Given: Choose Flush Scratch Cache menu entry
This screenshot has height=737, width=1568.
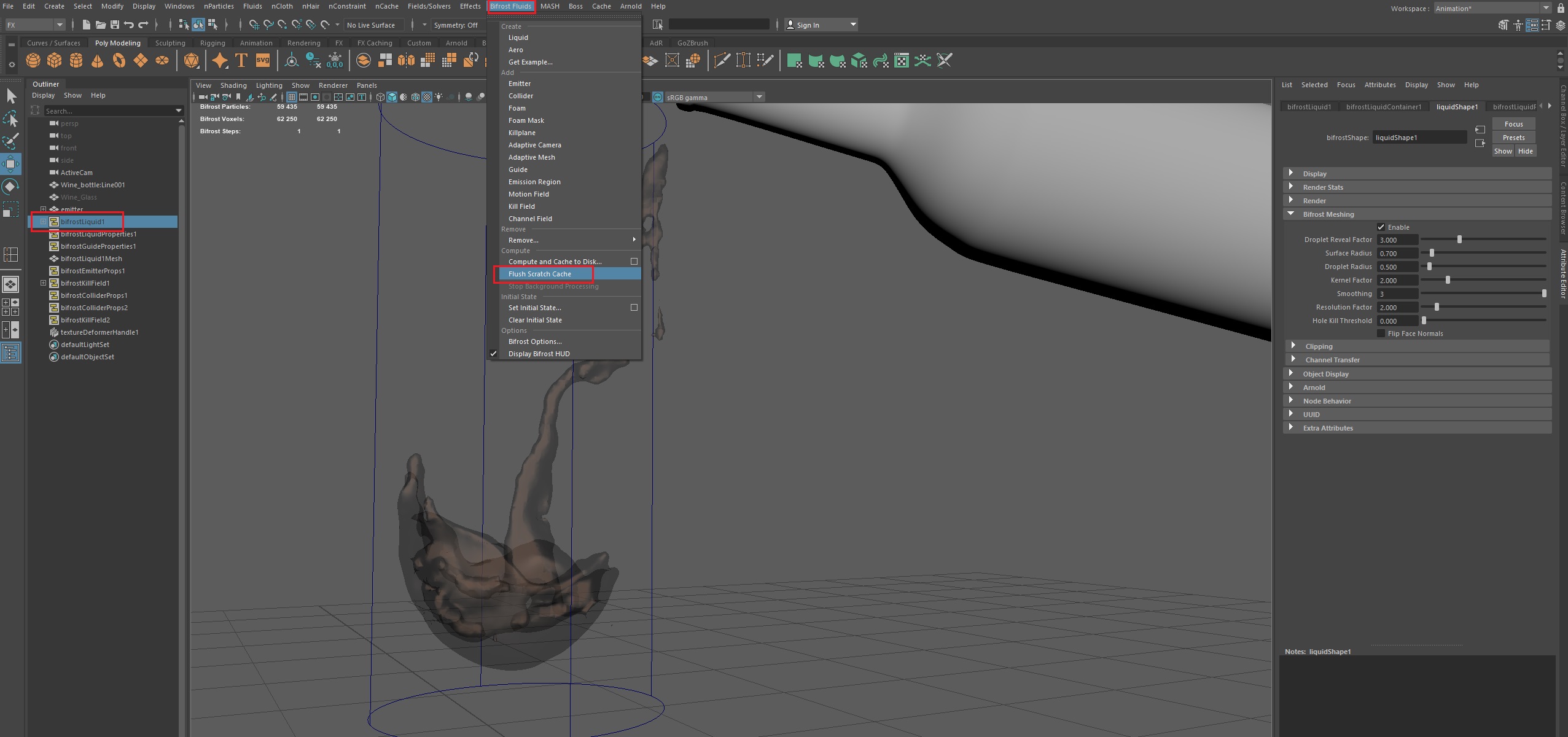Looking at the screenshot, I should coord(539,274).
